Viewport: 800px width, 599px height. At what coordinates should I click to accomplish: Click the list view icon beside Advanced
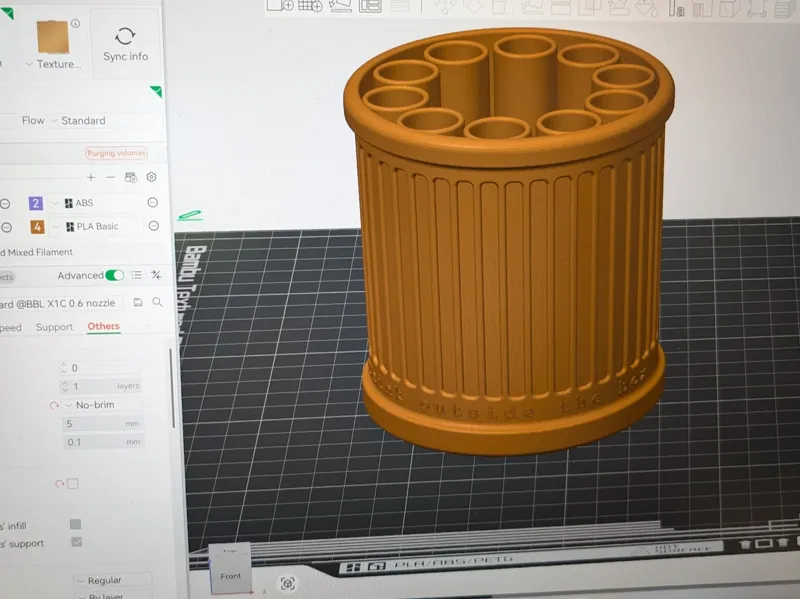(137, 275)
